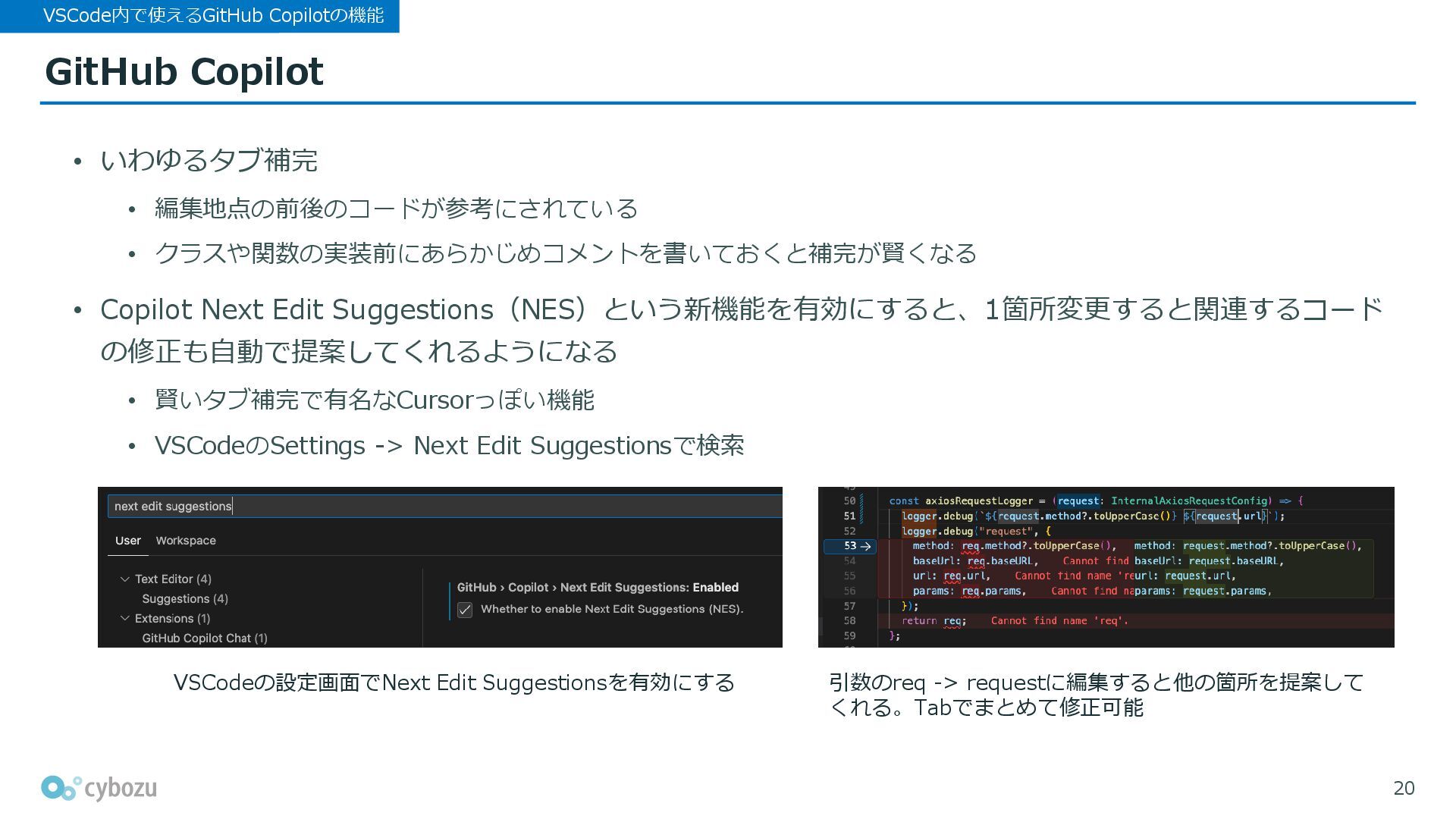Click bullet '賢いタブ補完で有名なCursorっぽい機能'

374,400
